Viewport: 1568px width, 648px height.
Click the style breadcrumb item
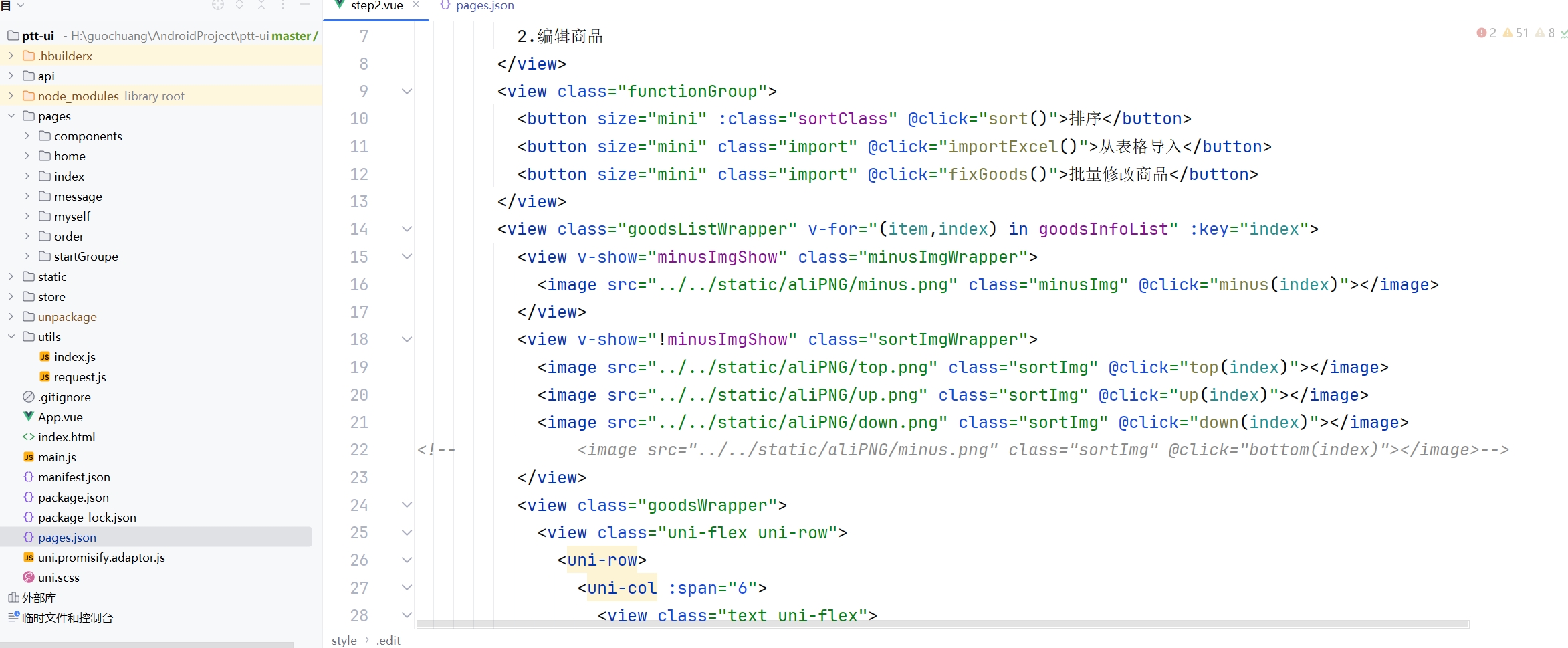[x=344, y=641]
